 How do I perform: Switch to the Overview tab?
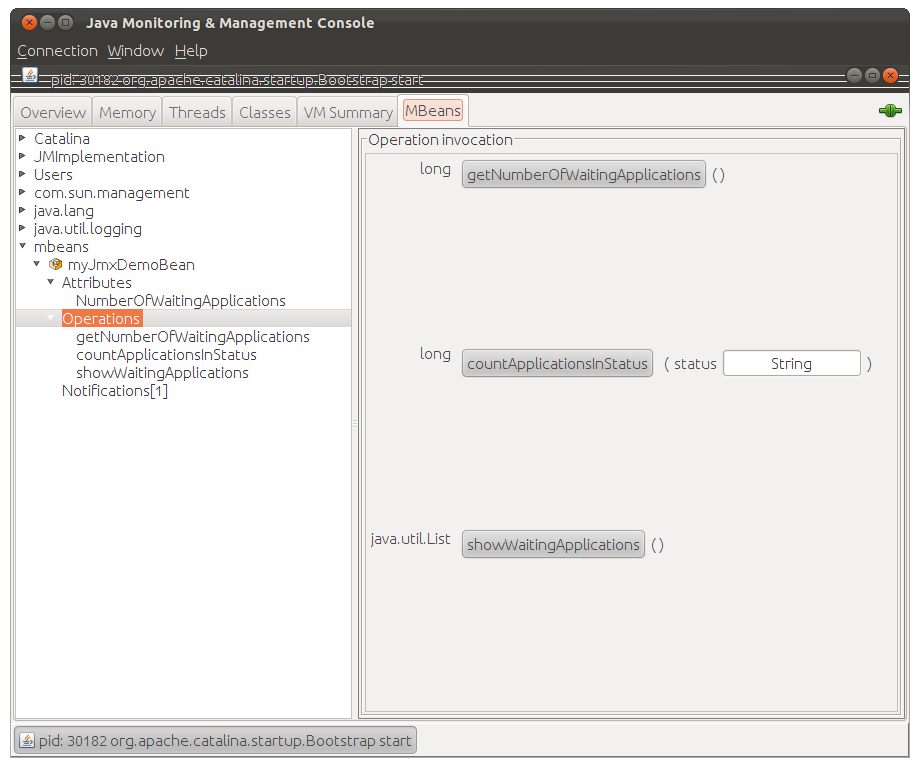(x=53, y=112)
